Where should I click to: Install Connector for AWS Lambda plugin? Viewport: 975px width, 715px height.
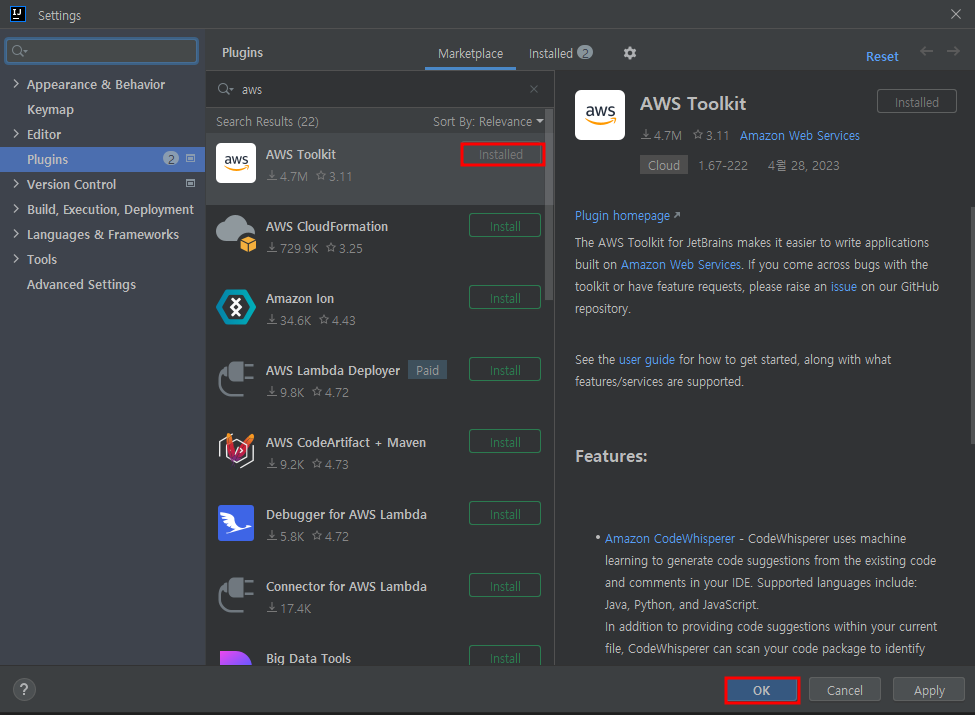pos(505,586)
